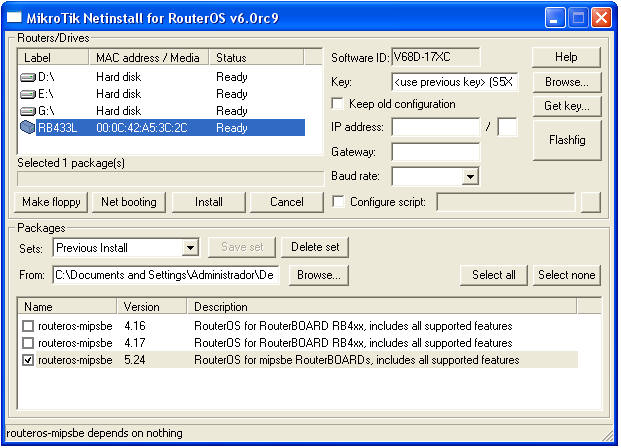Sort drives by the Label column header
This screenshot has width=621, height=448.
point(53,58)
